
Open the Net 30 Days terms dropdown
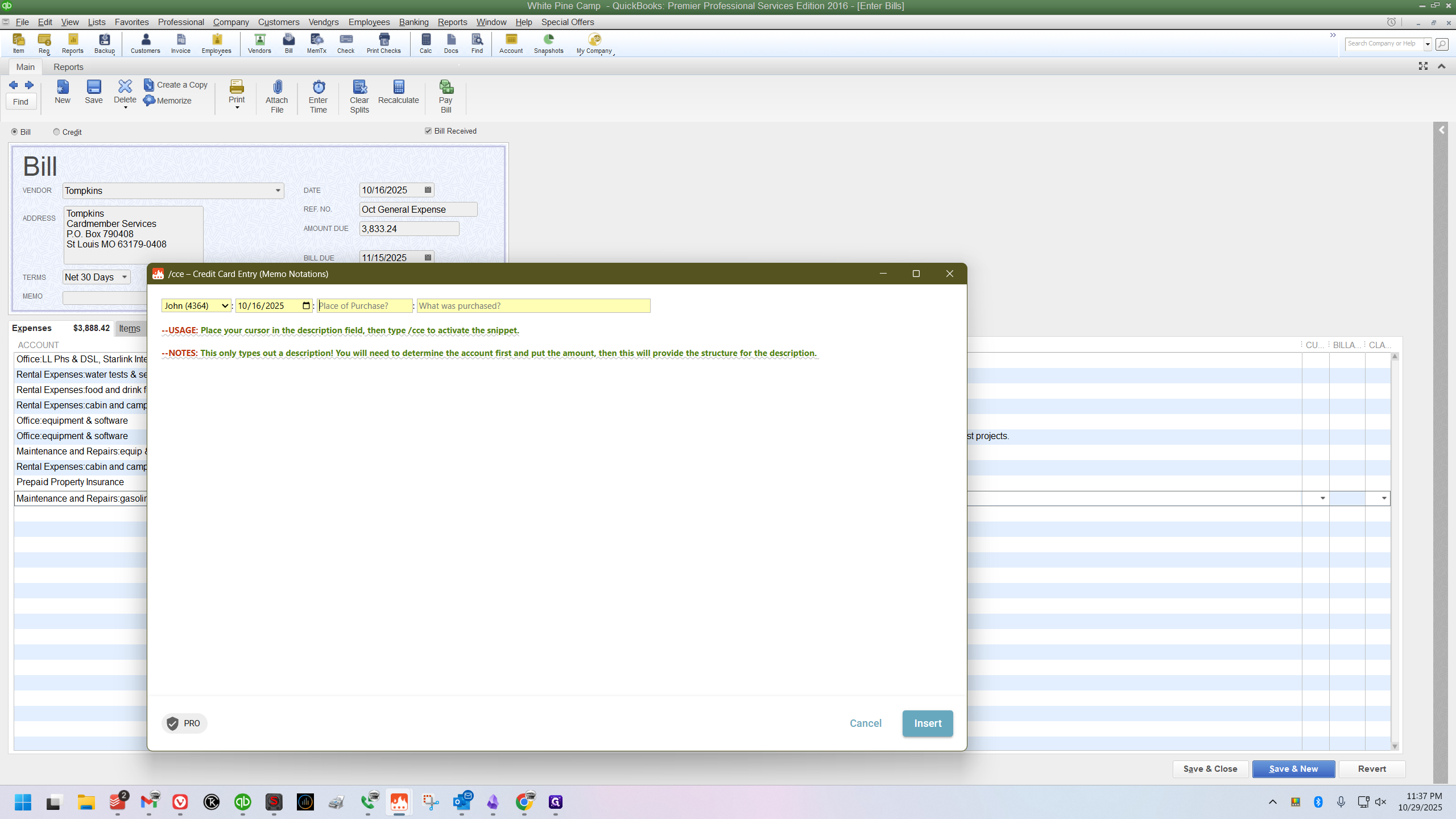pos(125,277)
